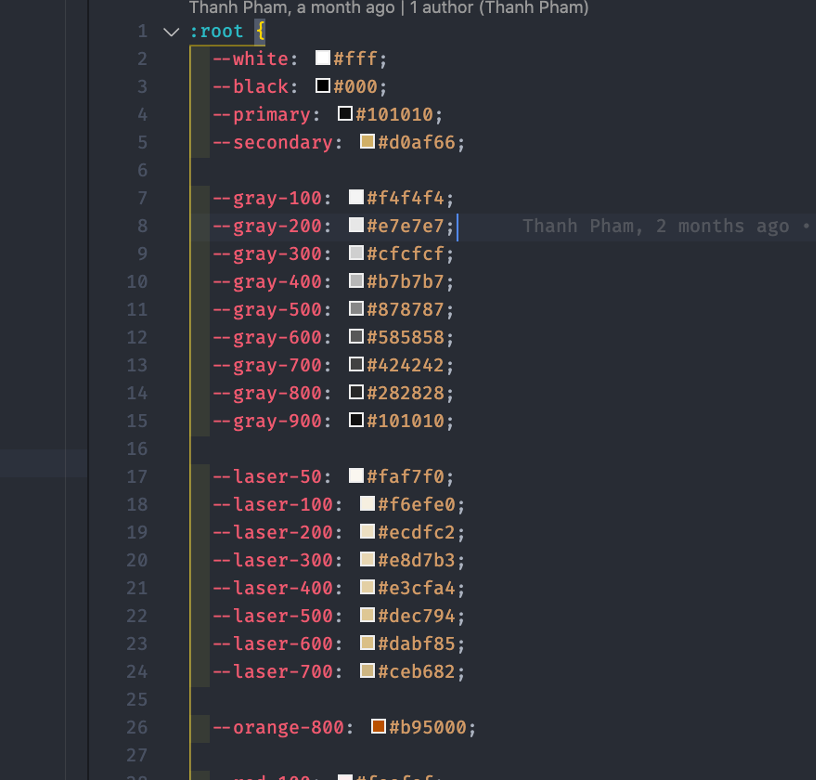Open the --gray-200 color decorator picker
This screenshot has width=816, height=780.
(356, 224)
